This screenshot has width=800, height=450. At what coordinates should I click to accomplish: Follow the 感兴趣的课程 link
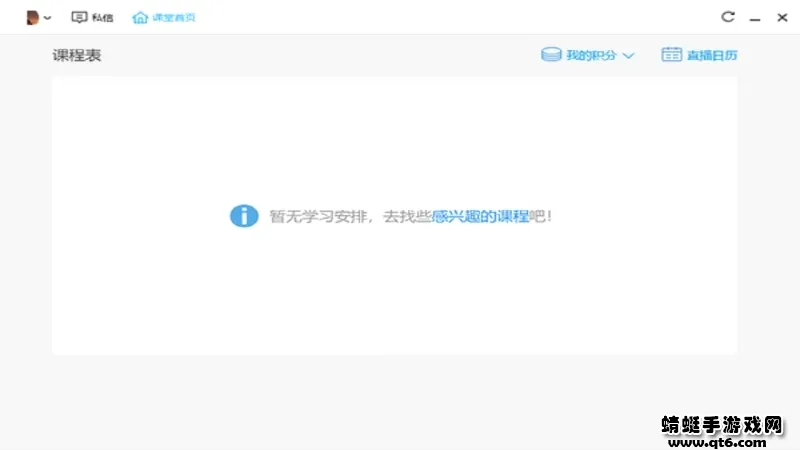(480, 216)
